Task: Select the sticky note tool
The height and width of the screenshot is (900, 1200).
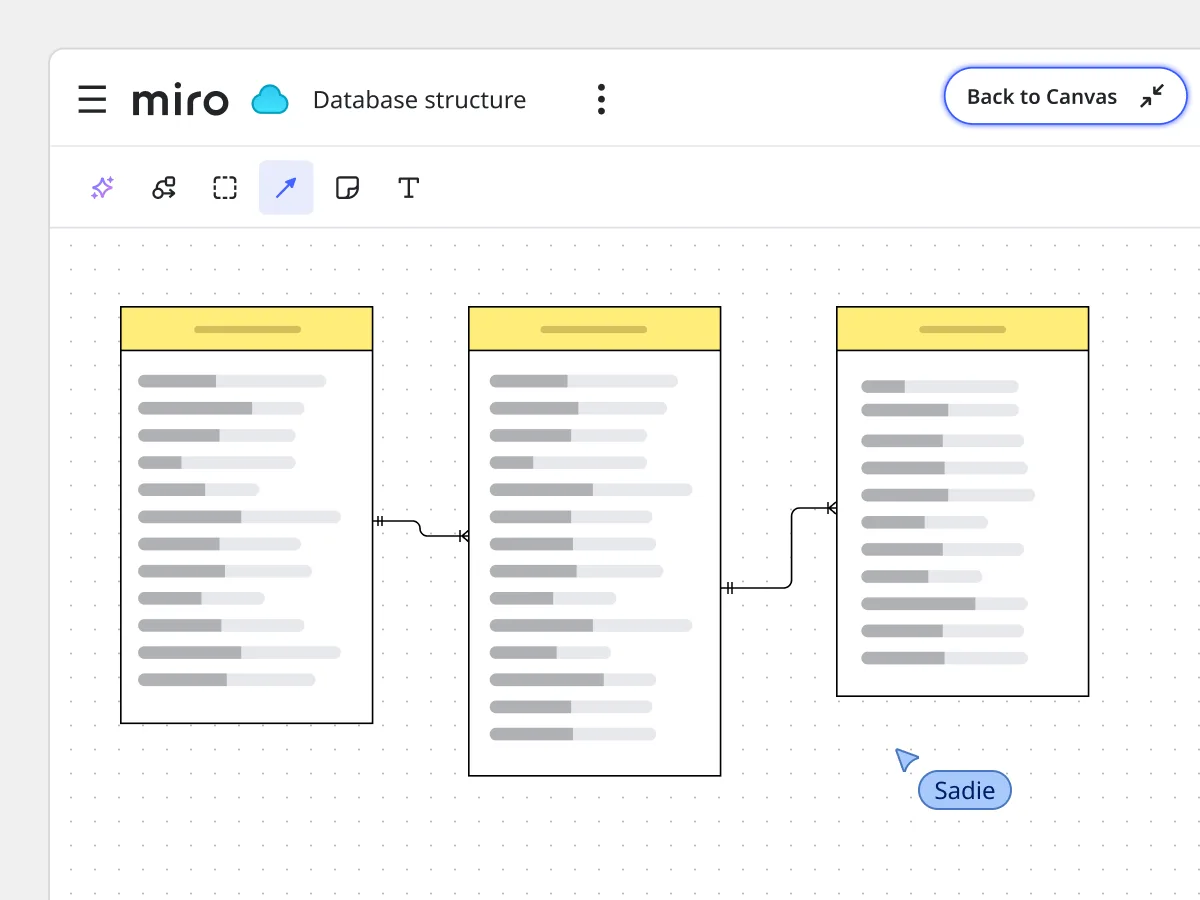Action: tap(347, 188)
